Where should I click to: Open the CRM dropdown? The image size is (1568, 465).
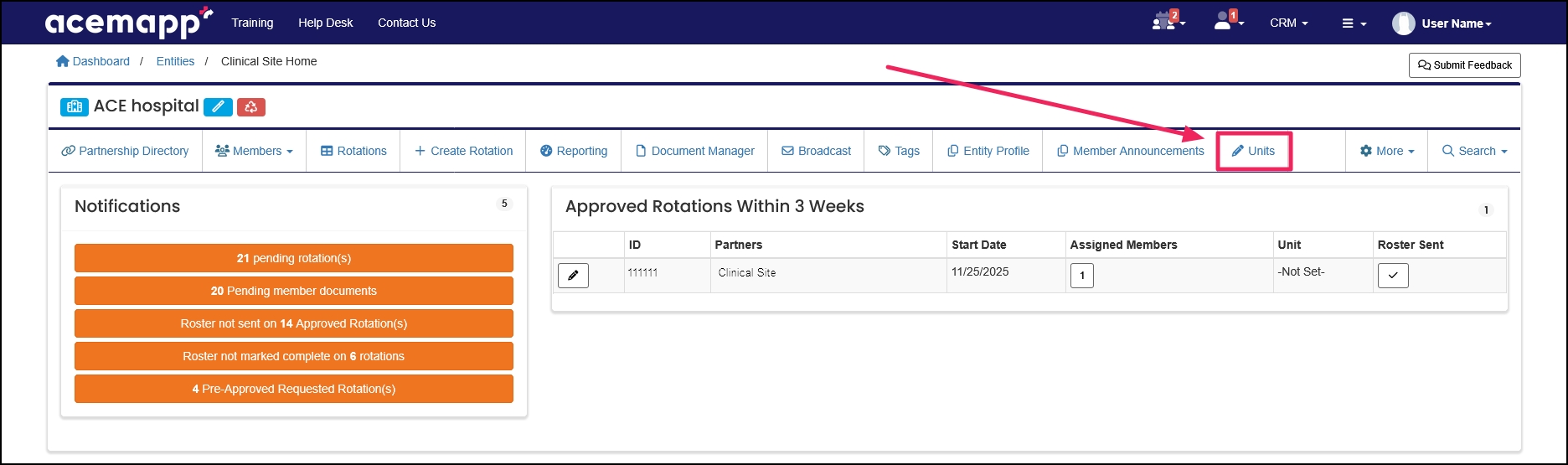point(1288,23)
